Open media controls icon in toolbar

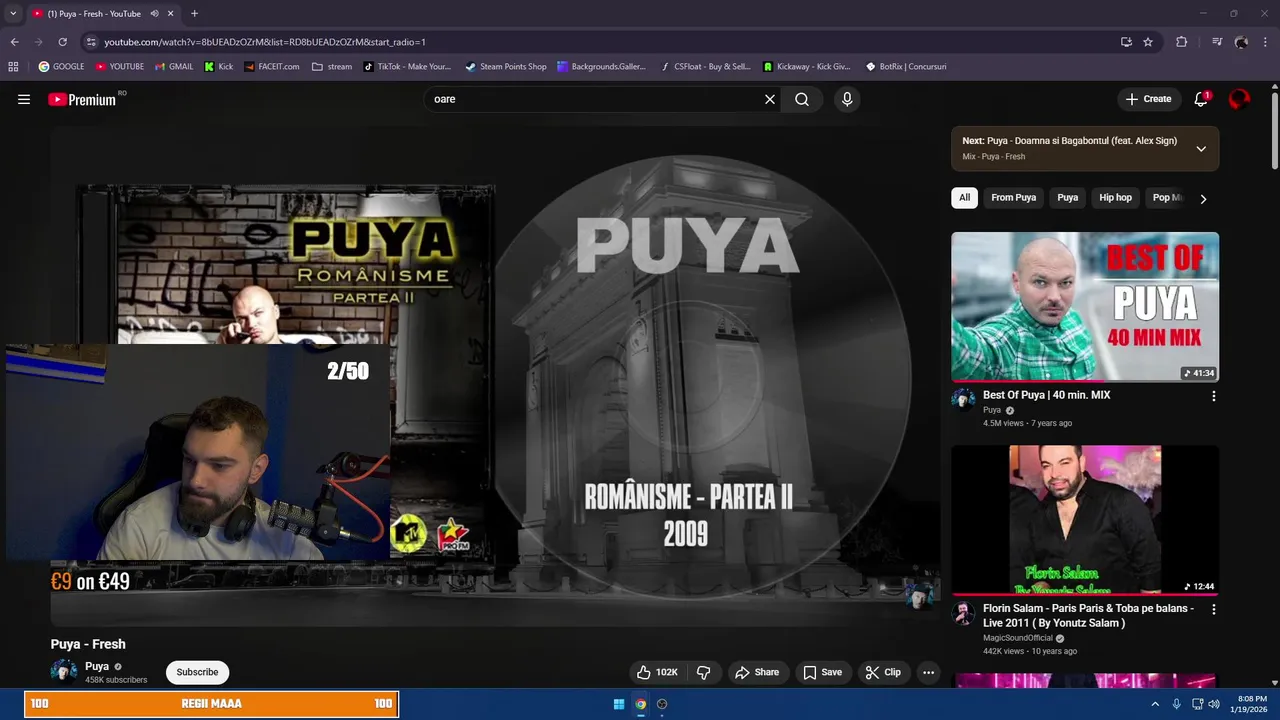(x=1216, y=42)
